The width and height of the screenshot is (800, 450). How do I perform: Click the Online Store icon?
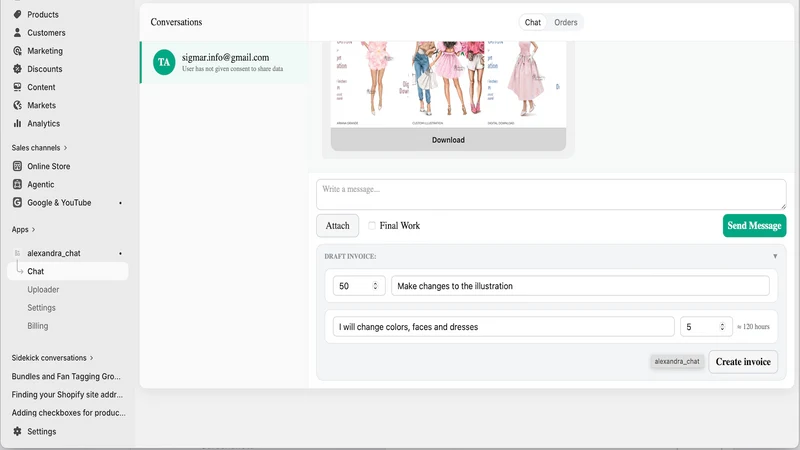tap(17, 166)
